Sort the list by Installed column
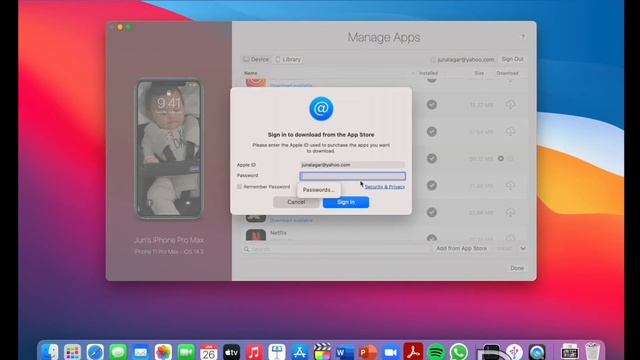This screenshot has height=360, width=640. tap(428, 73)
